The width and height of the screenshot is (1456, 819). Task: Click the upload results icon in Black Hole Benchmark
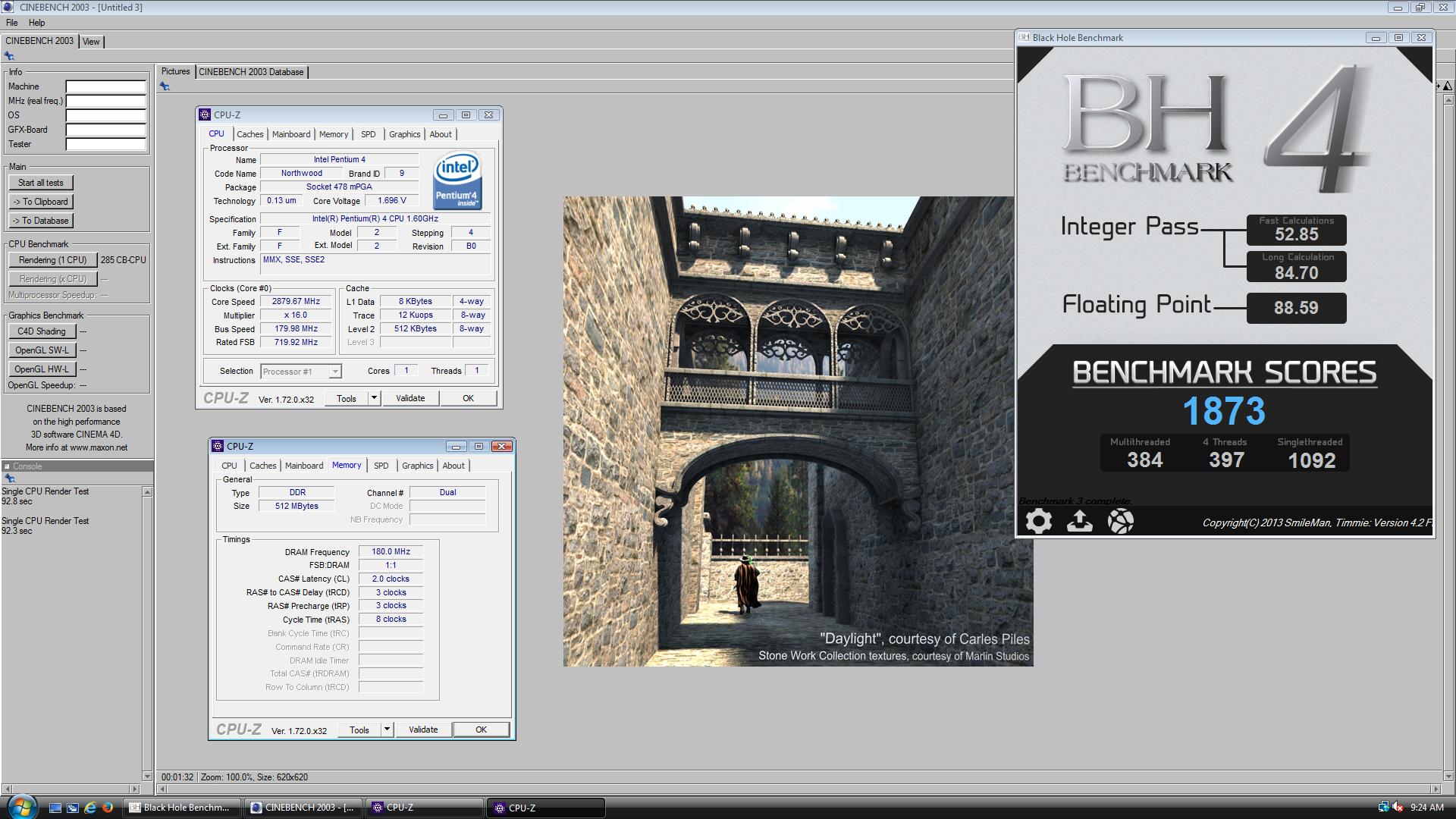[x=1080, y=521]
